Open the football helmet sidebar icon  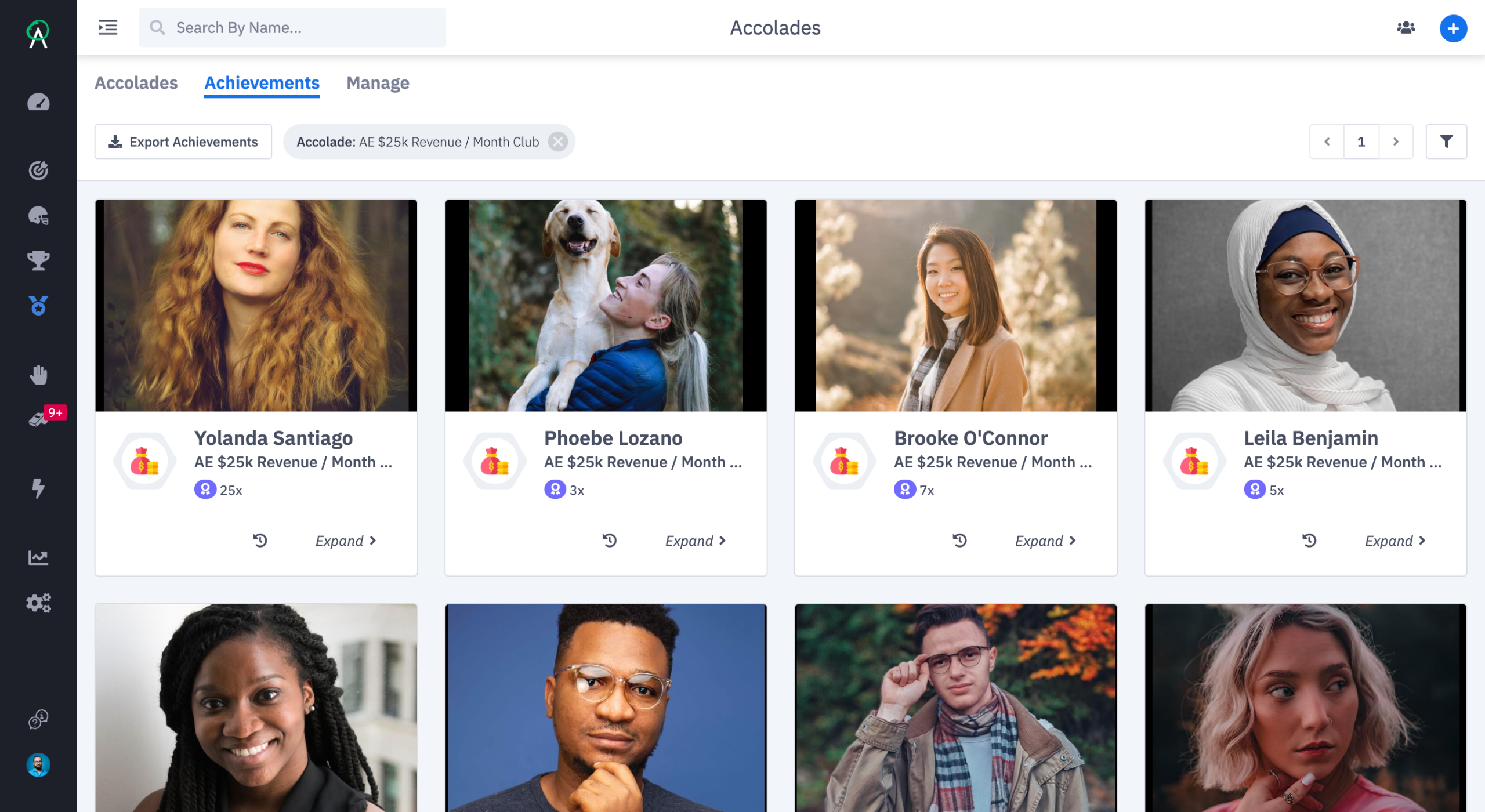(x=38, y=216)
